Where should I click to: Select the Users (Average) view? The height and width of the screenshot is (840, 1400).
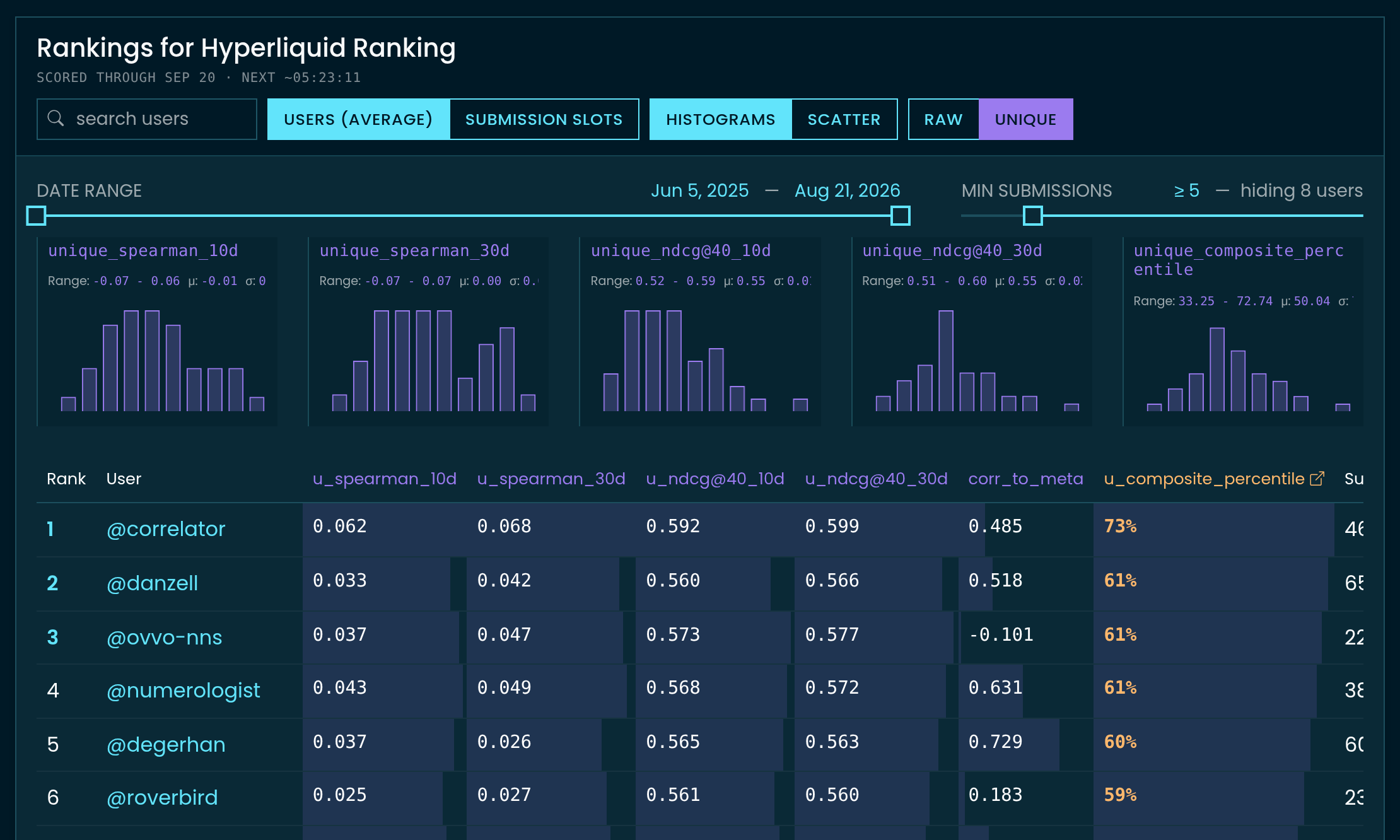pyautogui.click(x=358, y=119)
